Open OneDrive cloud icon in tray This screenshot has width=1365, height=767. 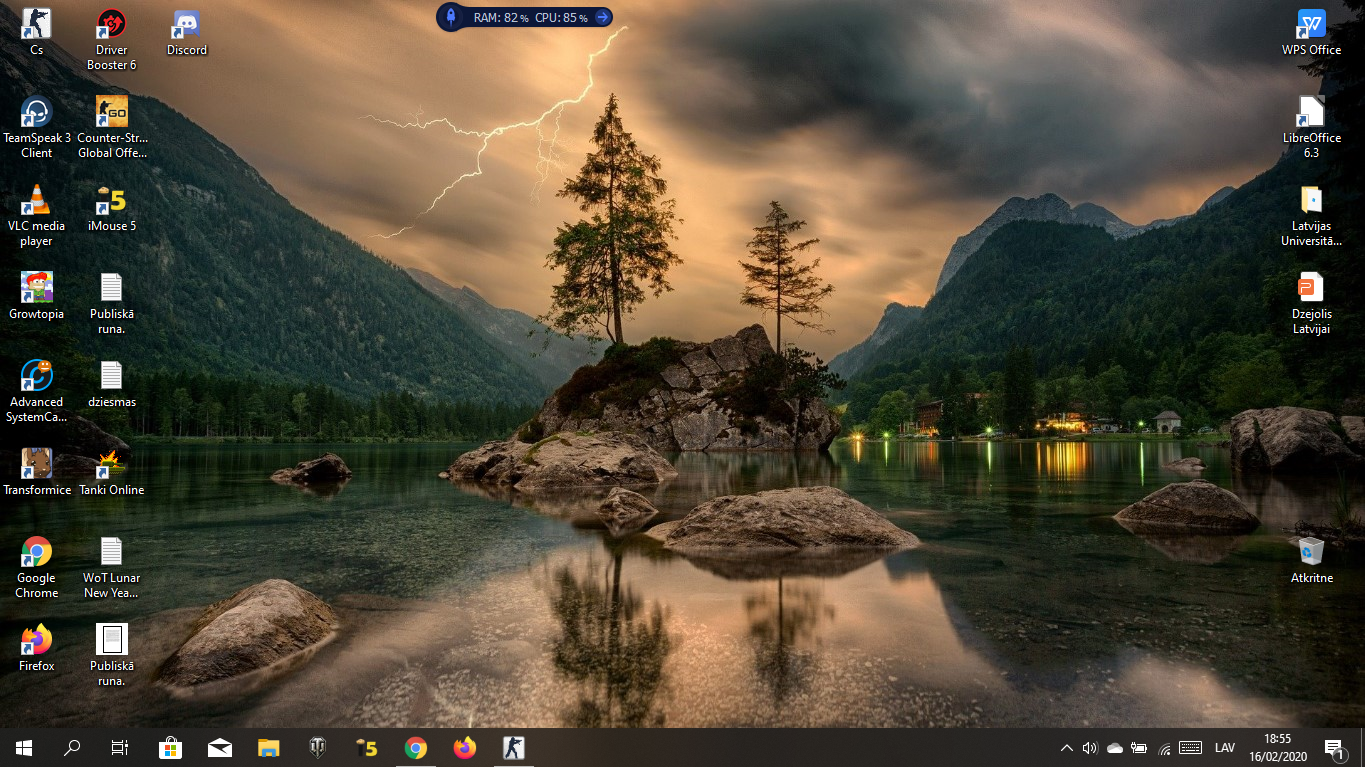click(1114, 748)
